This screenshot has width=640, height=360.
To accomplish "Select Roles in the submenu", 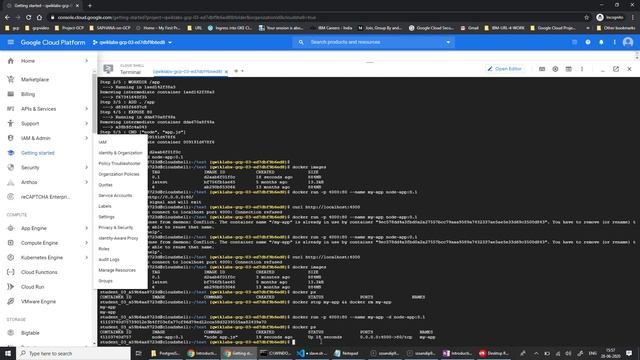I will coord(104,249).
